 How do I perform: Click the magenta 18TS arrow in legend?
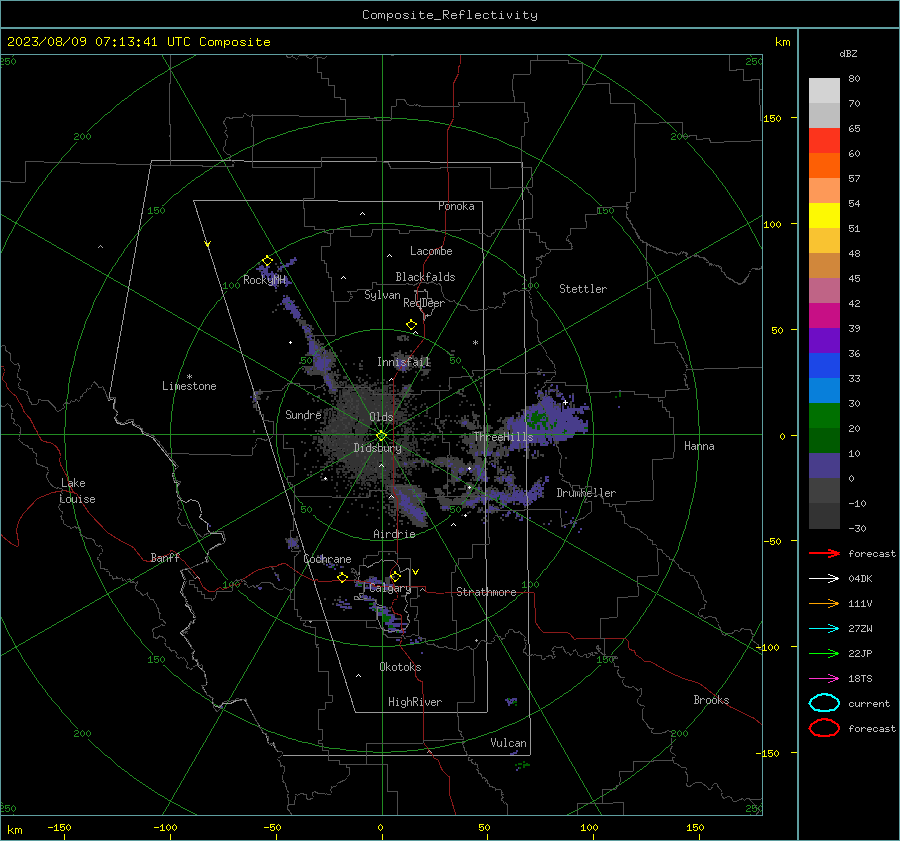(824, 679)
